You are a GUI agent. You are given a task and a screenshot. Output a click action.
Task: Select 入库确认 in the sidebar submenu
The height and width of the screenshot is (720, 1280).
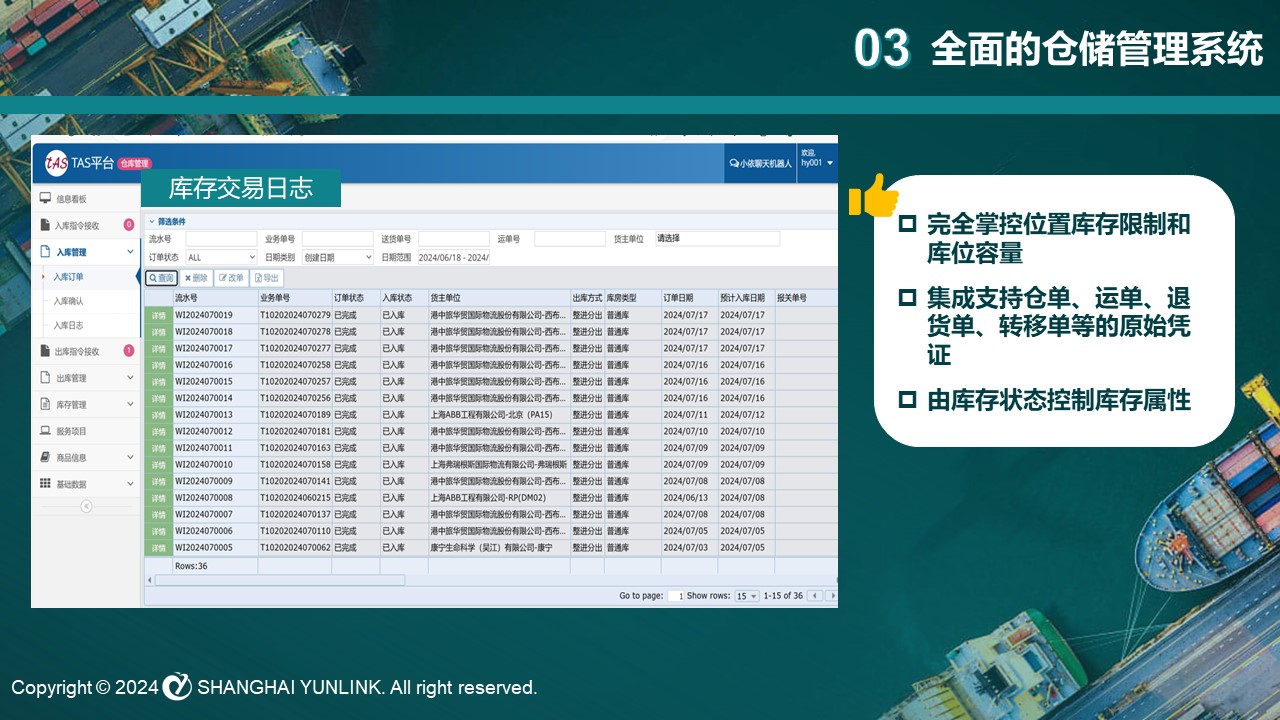[x=68, y=300]
